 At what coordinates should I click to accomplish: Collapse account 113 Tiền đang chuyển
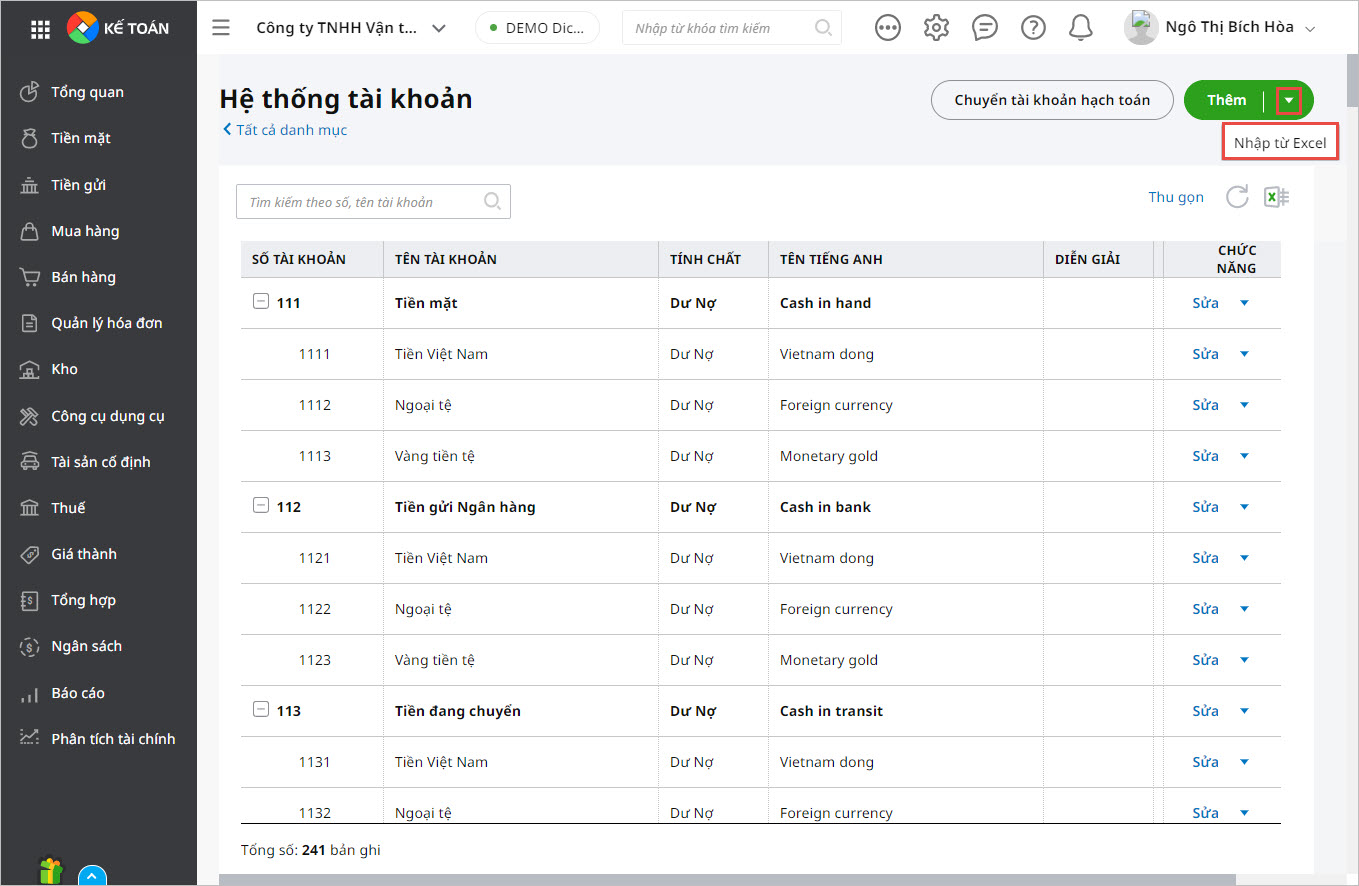coord(260,710)
